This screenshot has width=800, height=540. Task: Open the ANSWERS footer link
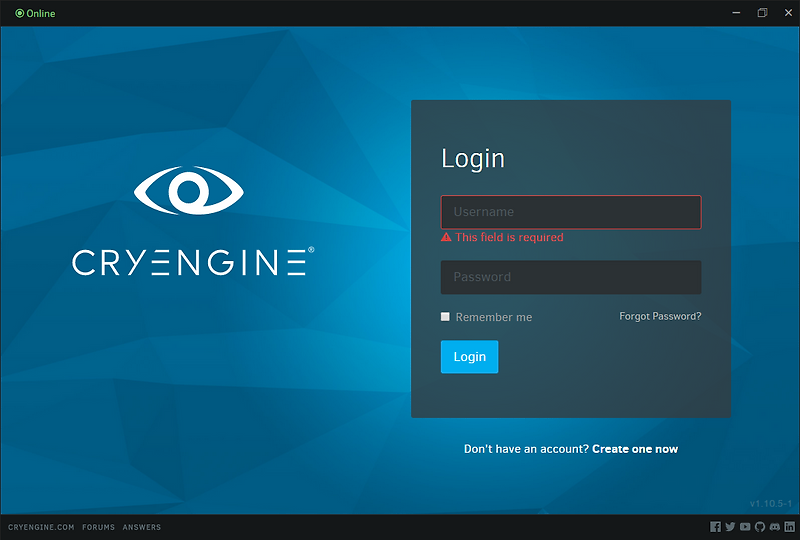141,527
